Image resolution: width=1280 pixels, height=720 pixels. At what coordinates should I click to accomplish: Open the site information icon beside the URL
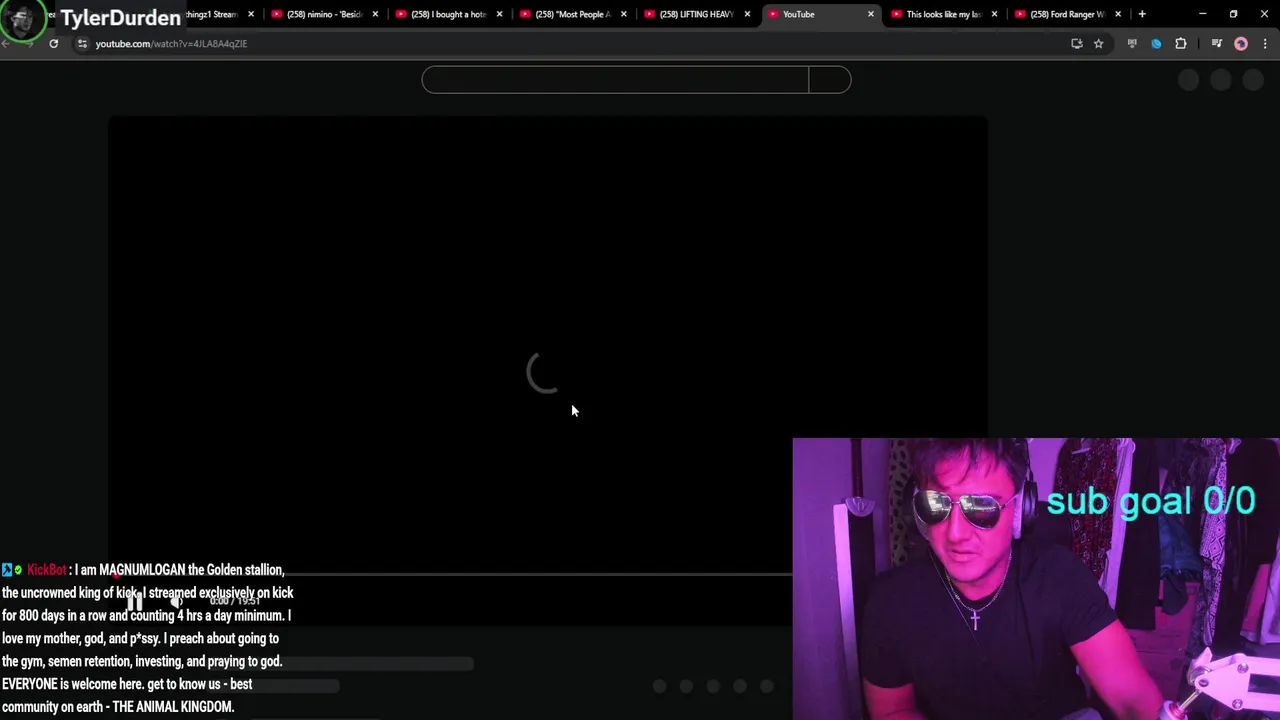point(82,44)
